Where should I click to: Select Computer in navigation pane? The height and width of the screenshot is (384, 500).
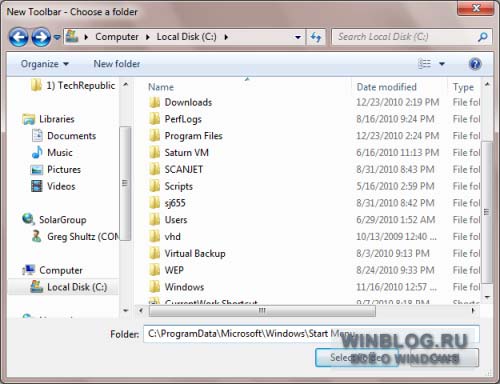tap(52, 270)
